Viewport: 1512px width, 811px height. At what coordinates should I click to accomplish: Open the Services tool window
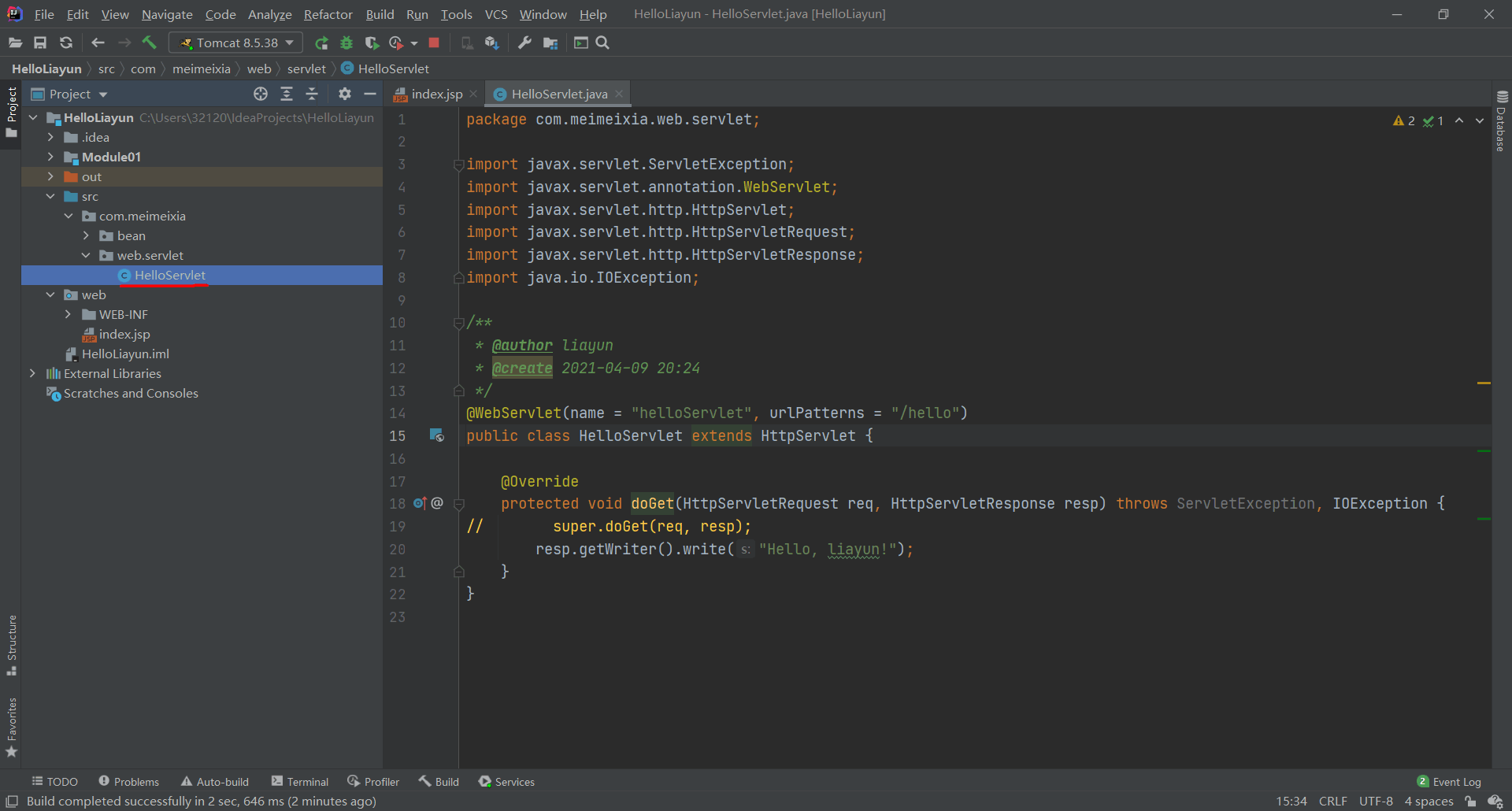pos(506,781)
